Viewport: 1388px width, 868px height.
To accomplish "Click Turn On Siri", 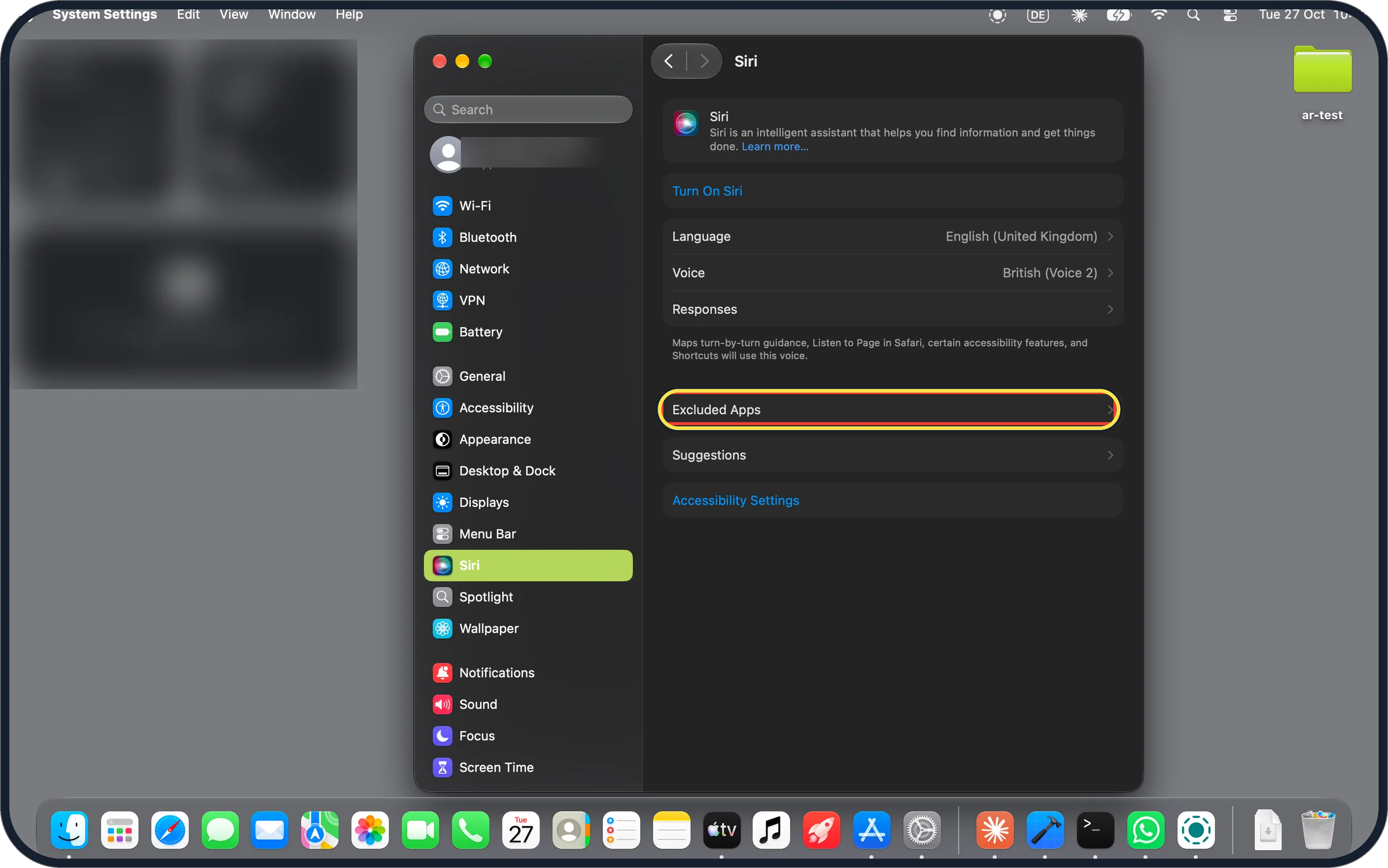I will click(707, 191).
